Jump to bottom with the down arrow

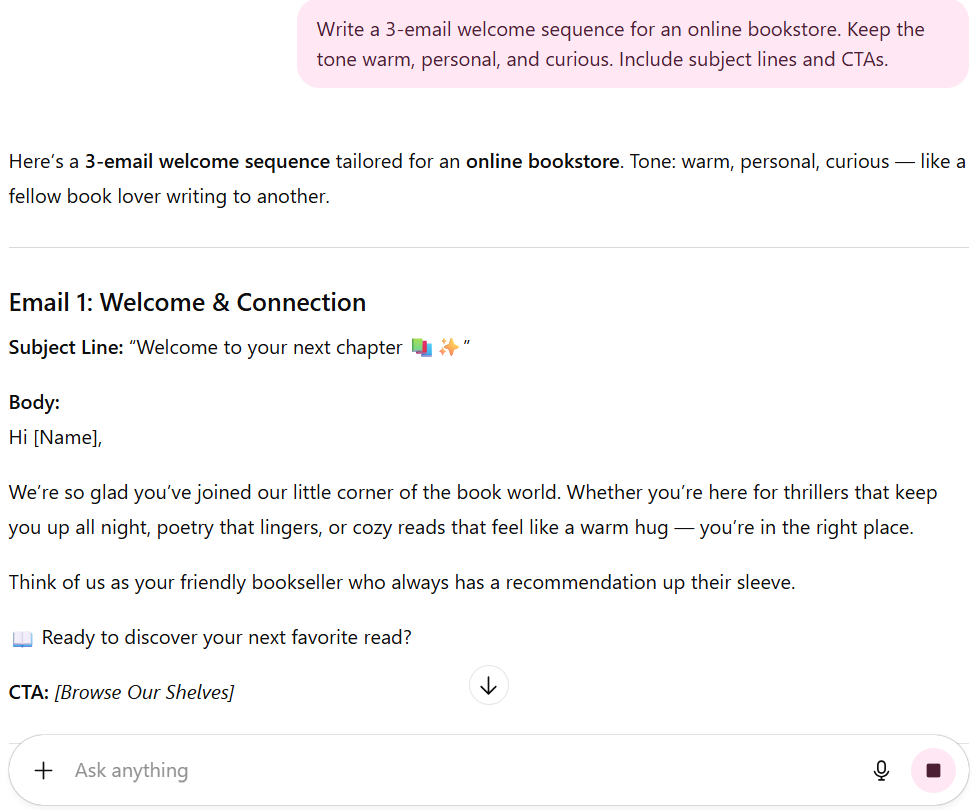click(488, 685)
